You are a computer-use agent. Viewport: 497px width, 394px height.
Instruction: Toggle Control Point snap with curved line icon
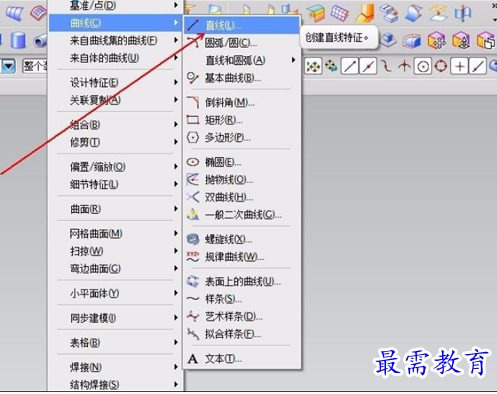(x=386, y=66)
